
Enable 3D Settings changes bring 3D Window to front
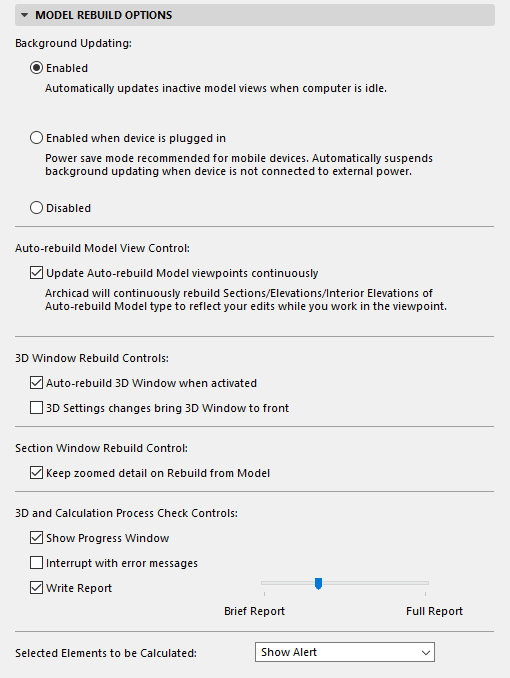pyautogui.click(x=36, y=408)
